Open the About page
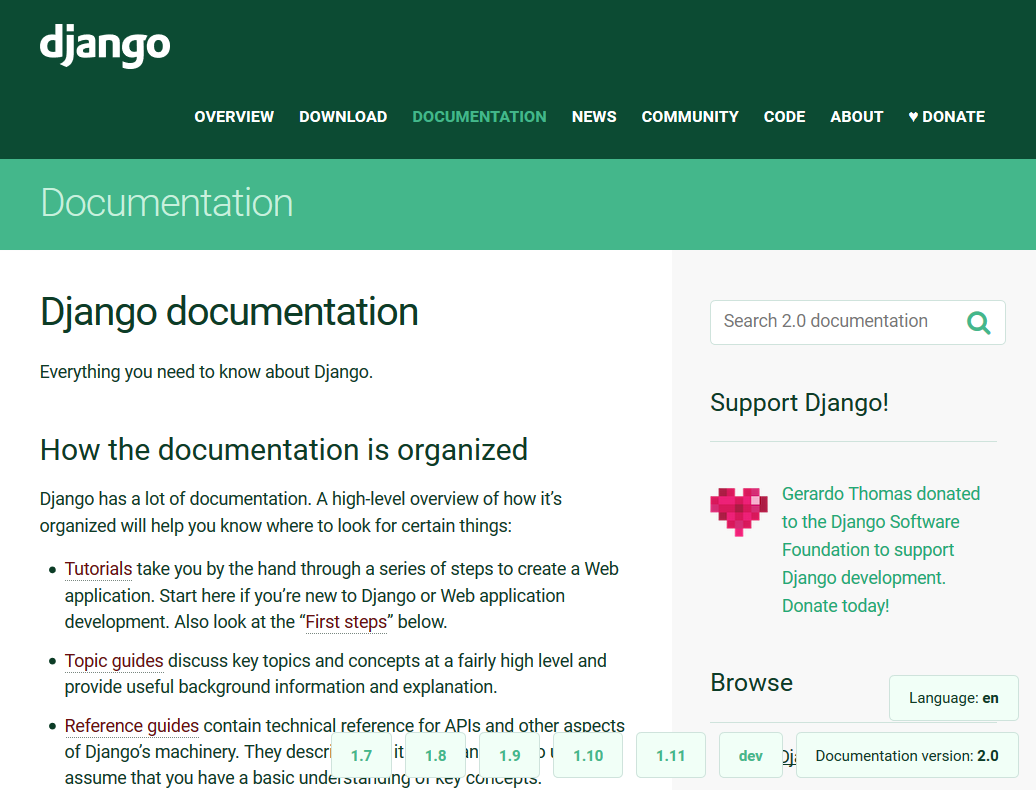The image size is (1036, 790). 856,117
